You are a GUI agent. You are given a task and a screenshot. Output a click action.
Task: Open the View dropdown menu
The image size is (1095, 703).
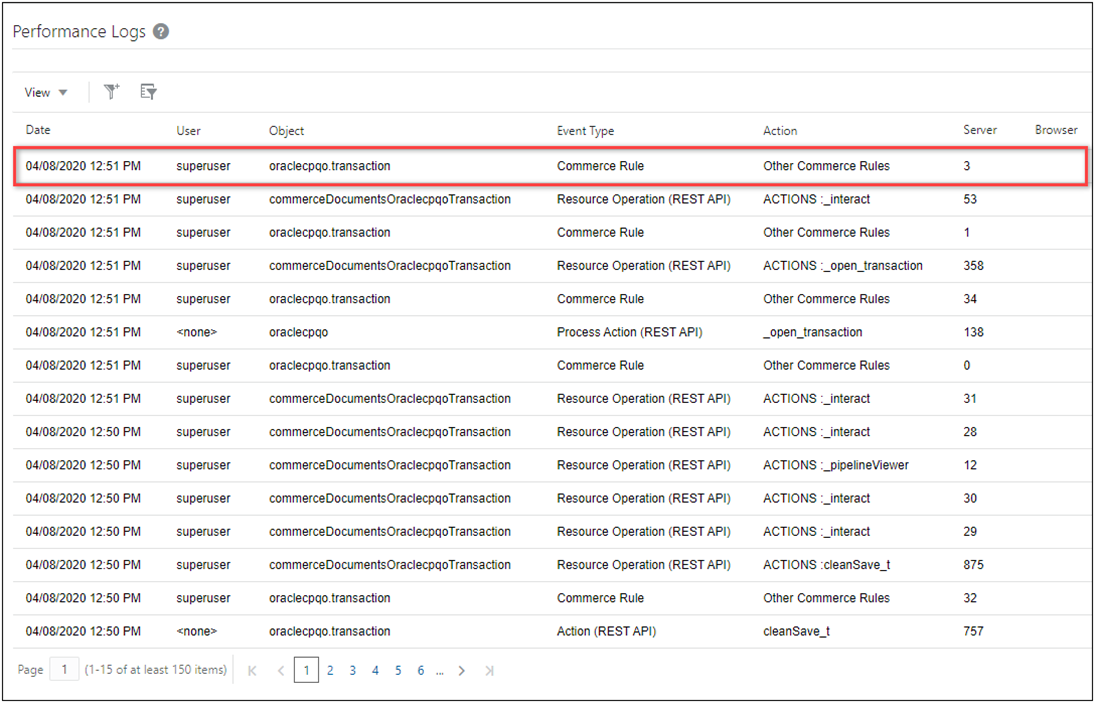[x=44, y=91]
